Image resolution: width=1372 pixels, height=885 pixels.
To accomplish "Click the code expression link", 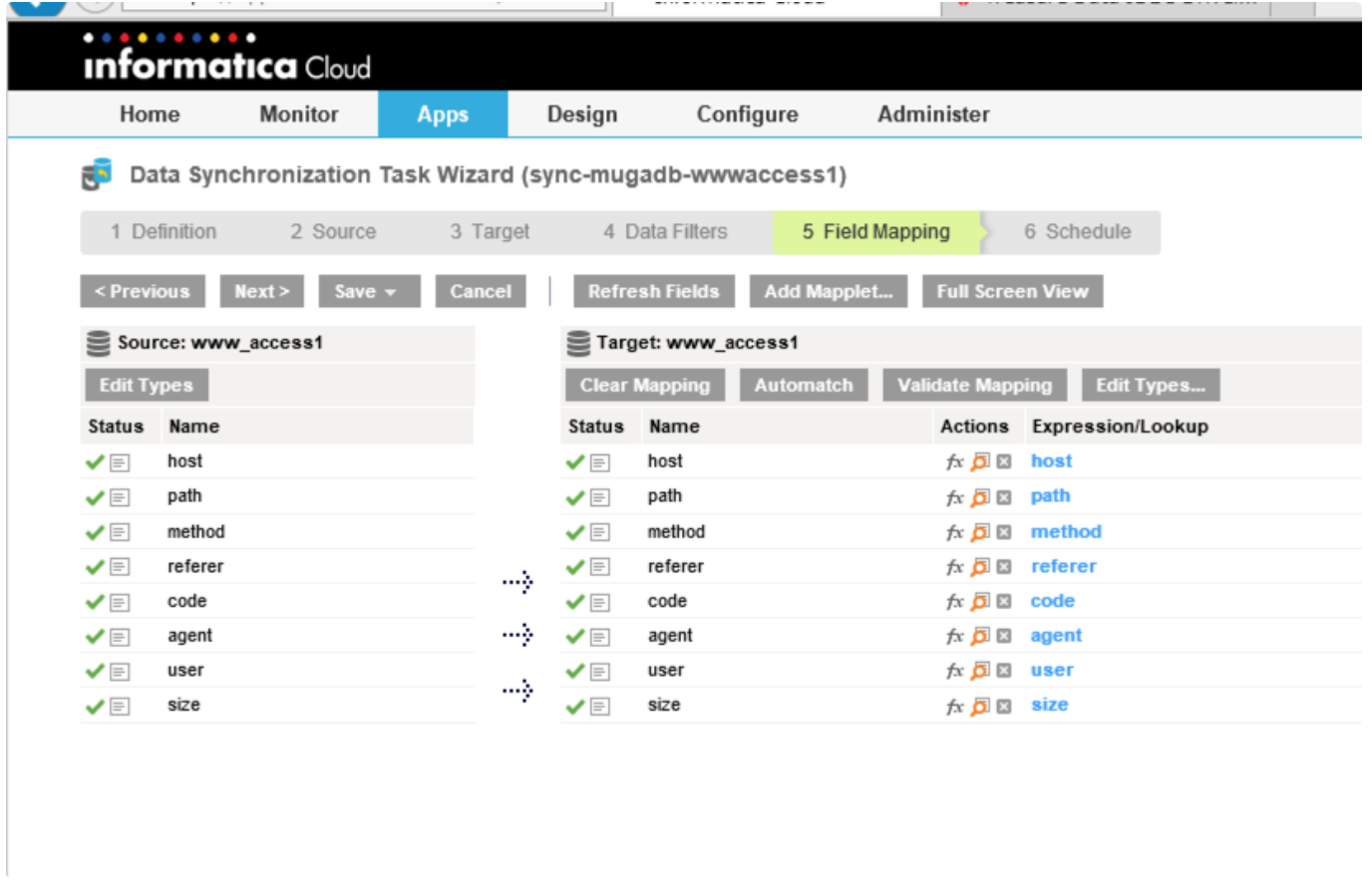I will click(x=1052, y=601).
